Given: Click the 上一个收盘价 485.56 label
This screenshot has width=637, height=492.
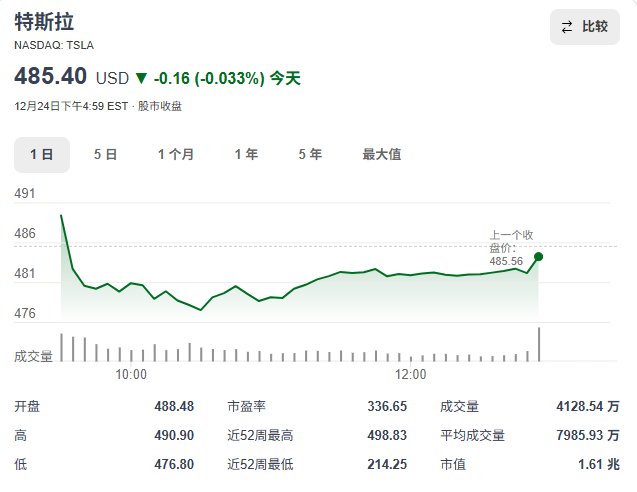Looking at the screenshot, I should tap(510, 247).
